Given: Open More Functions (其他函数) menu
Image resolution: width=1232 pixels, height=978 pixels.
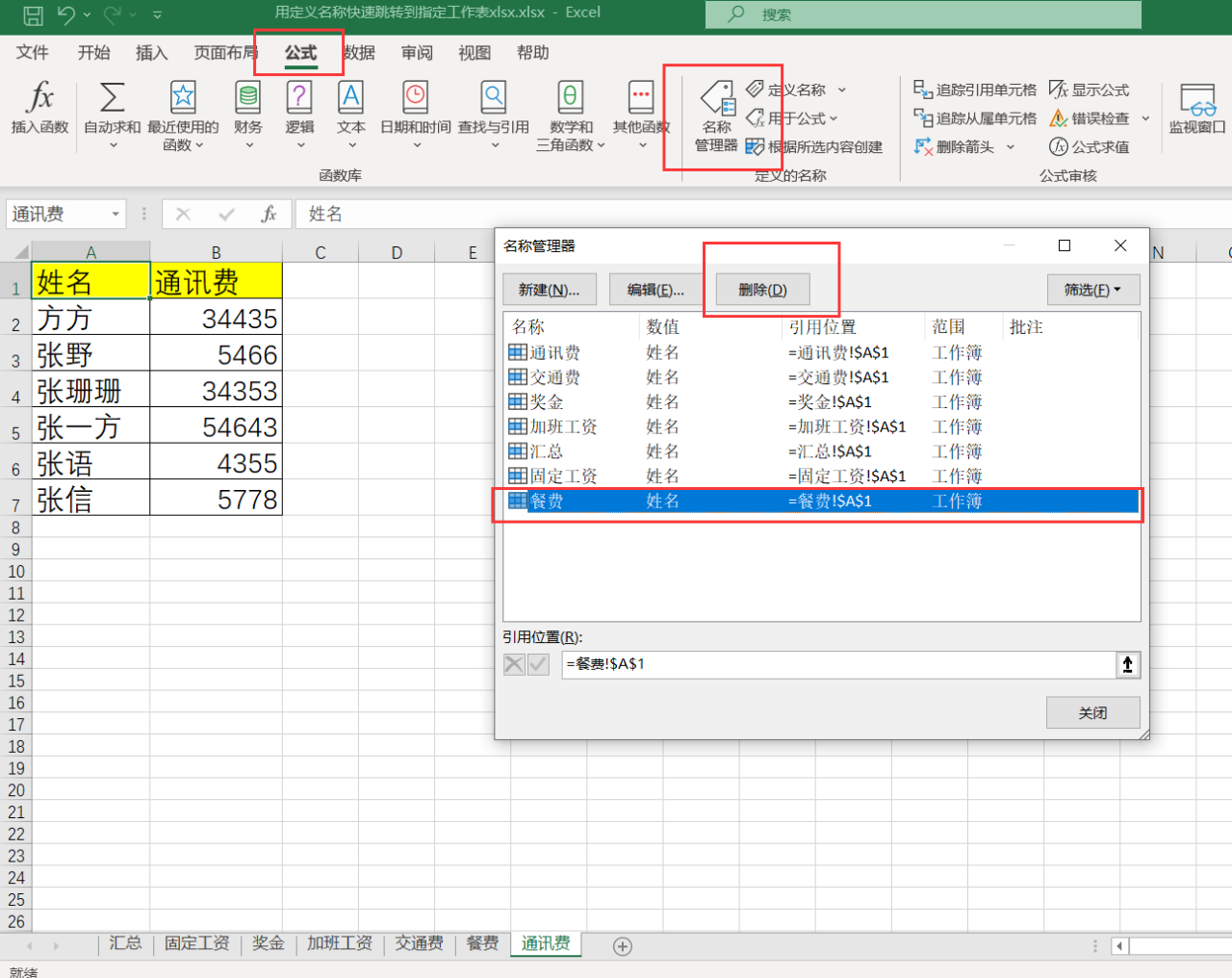Looking at the screenshot, I should pos(642,116).
